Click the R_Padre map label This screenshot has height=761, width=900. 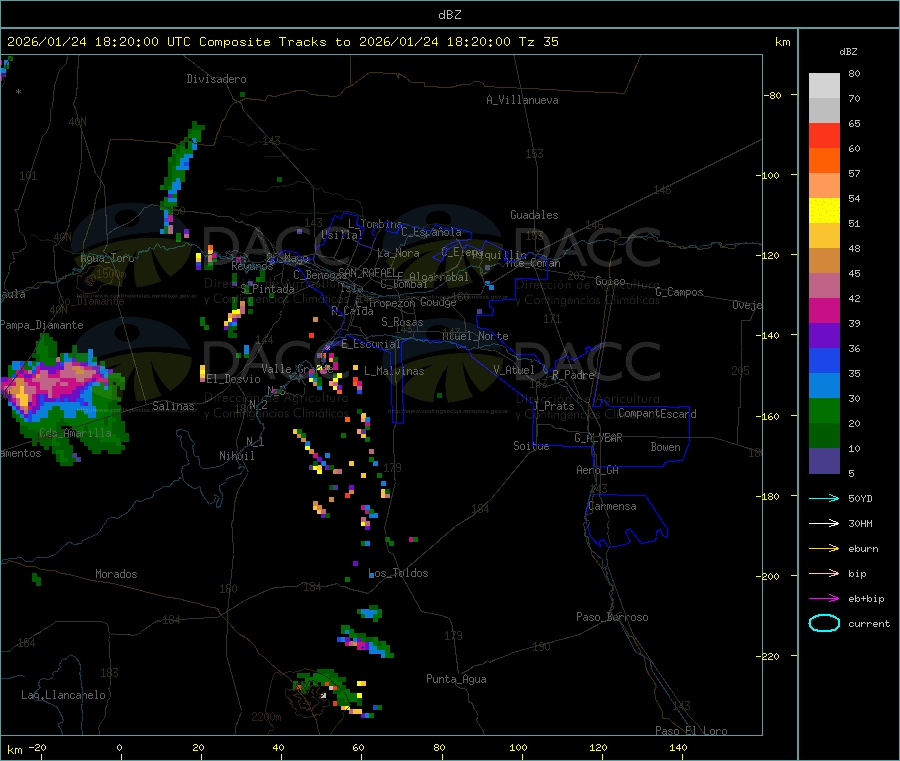tap(573, 375)
